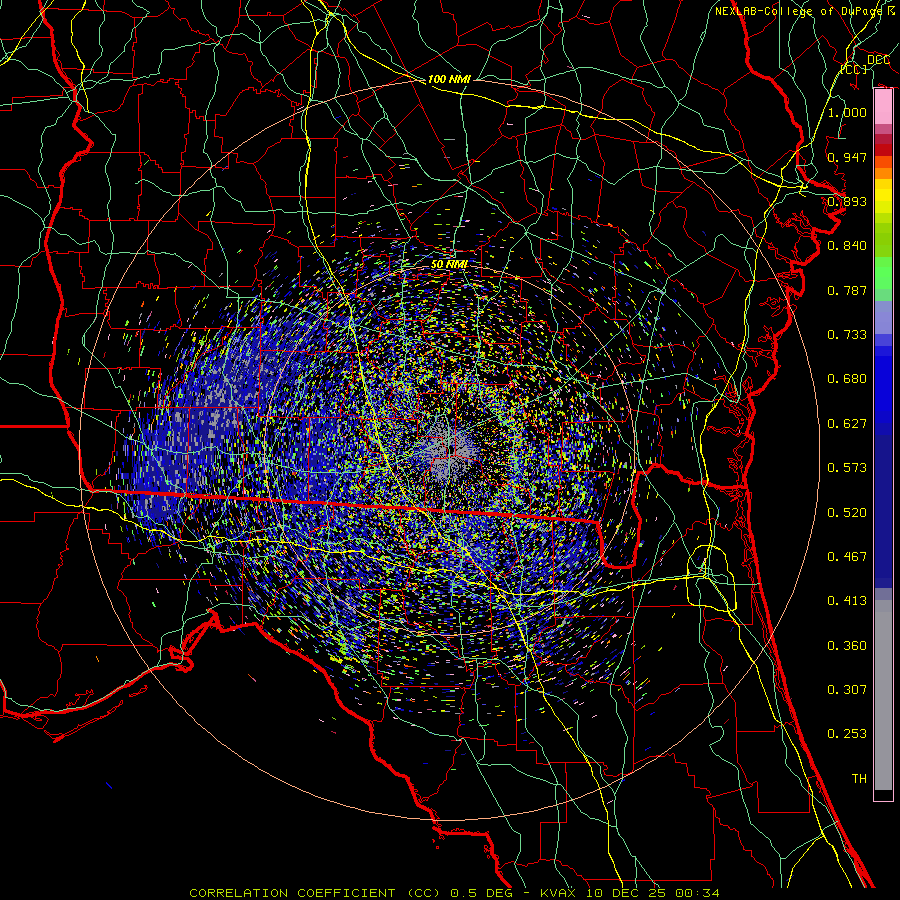Screen dimensions: 900x900
Task: Click the 0.680 scale value
Action: [847, 379]
